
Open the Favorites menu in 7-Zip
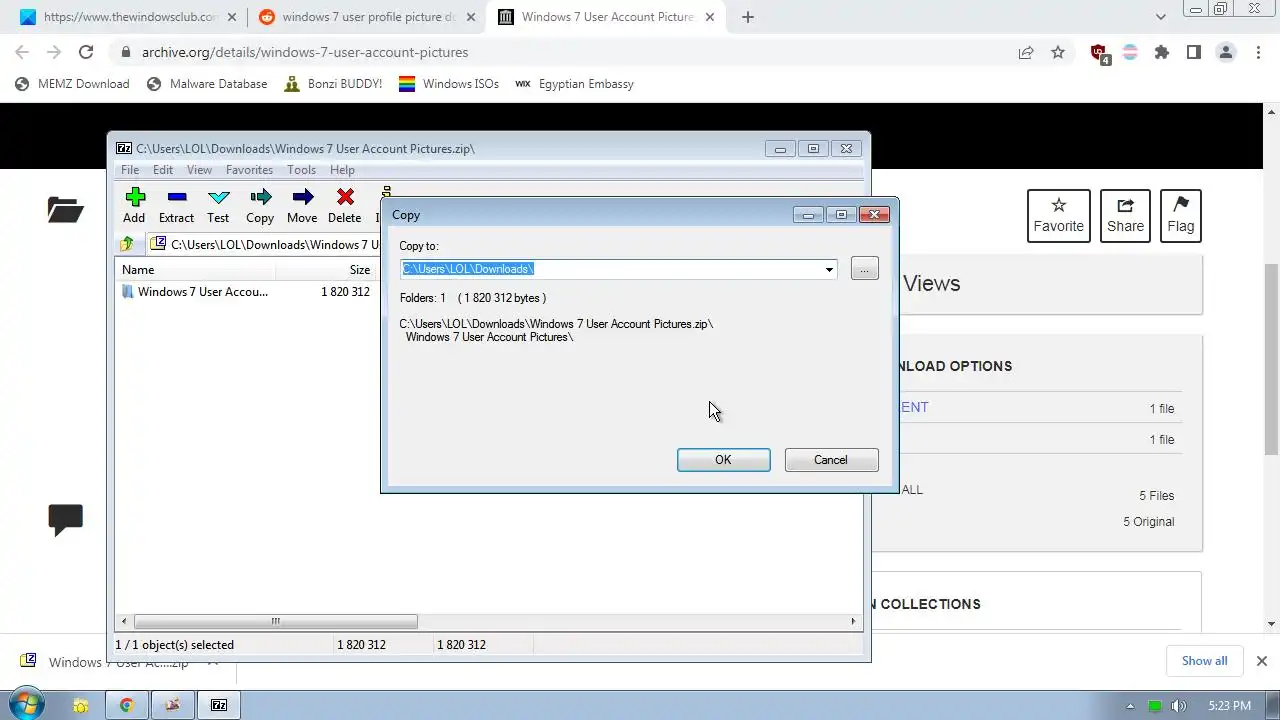(249, 170)
